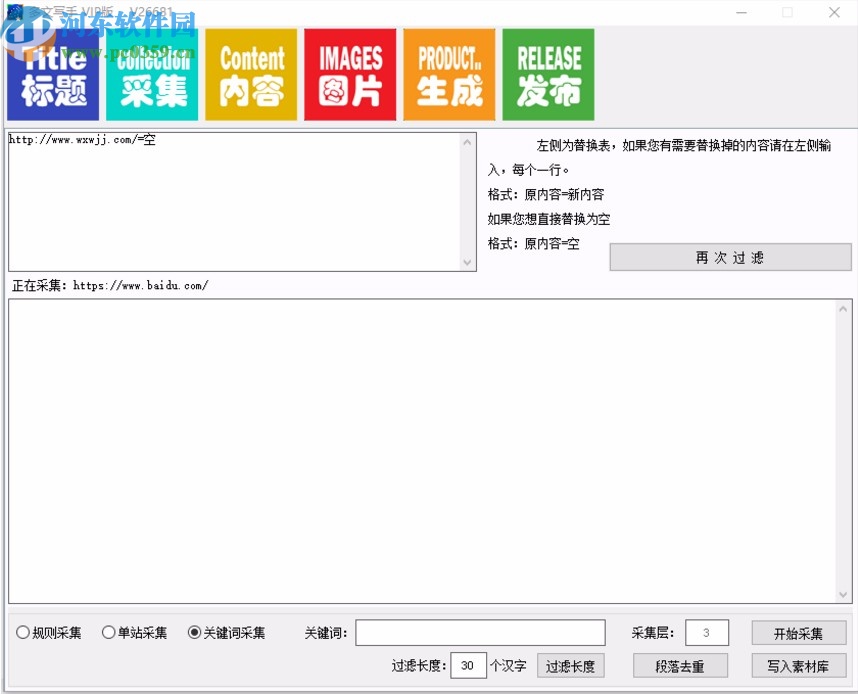This screenshot has width=858, height=694.
Task: Select the 规则采集 collection mode
Action: click(22, 632)
